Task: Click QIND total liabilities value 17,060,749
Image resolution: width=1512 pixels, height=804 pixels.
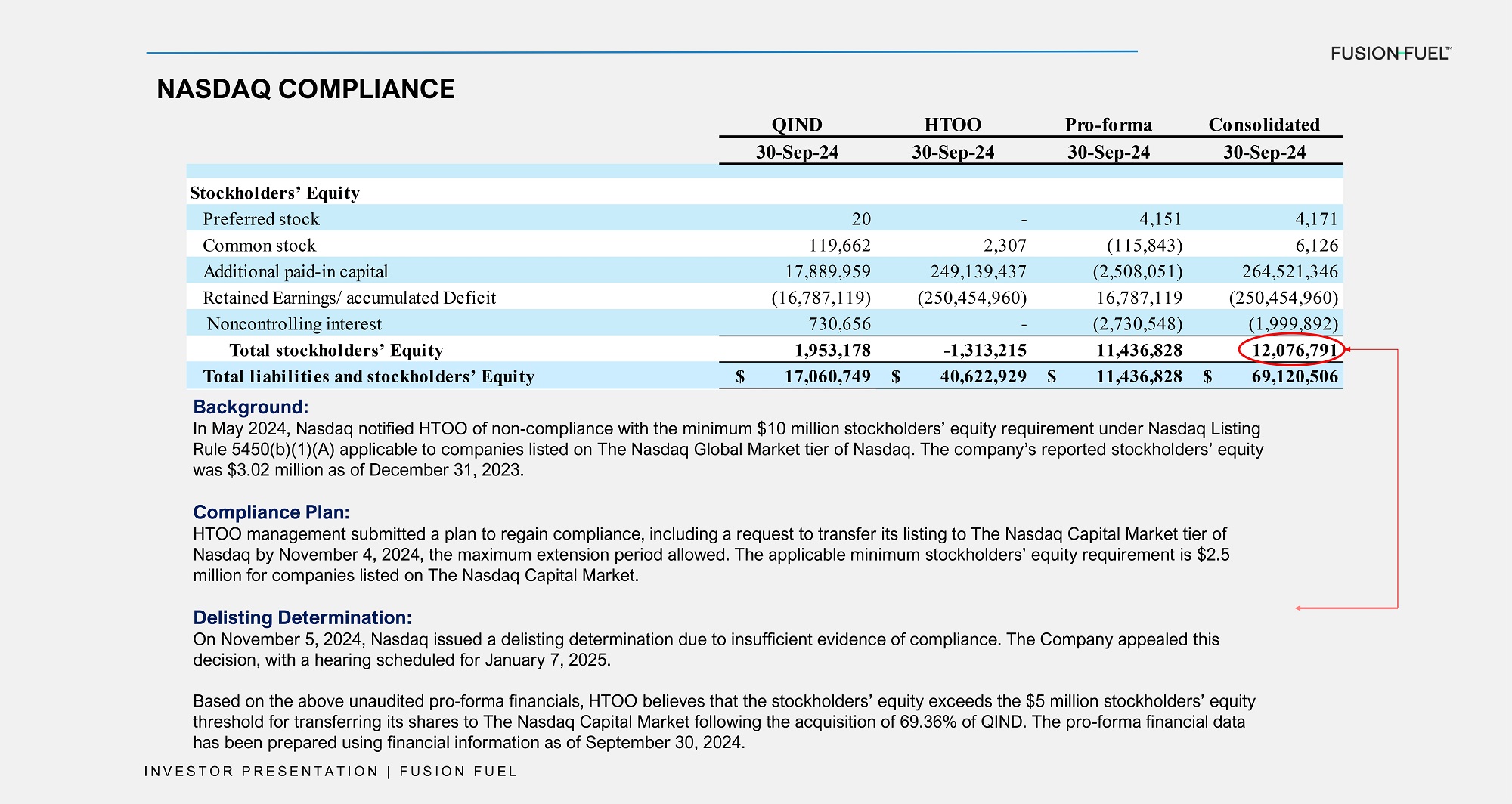Action: [x=827, y=376]
